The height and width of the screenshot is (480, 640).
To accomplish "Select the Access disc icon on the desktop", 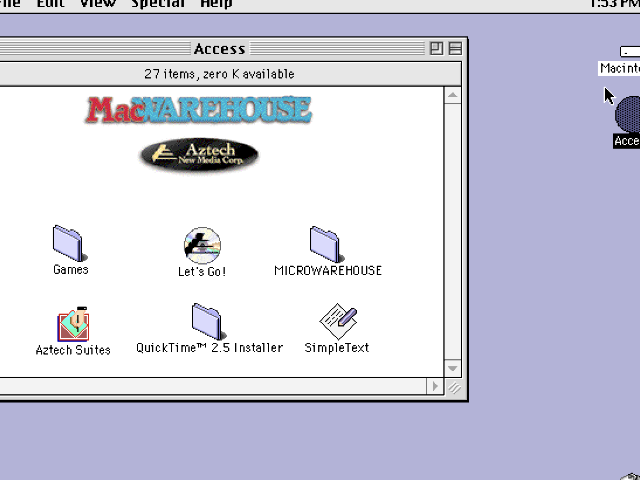I will pos(628,114).
